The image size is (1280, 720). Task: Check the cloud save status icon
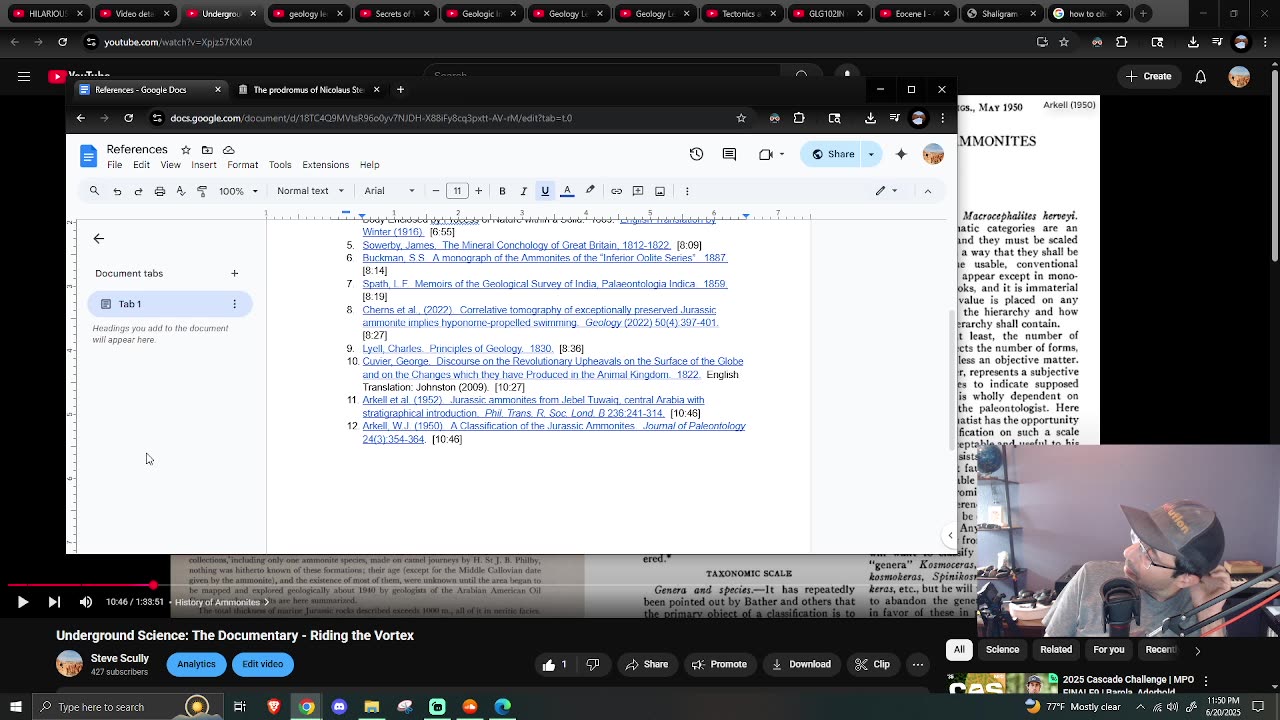pyautogui.click(x=229, y=150)
